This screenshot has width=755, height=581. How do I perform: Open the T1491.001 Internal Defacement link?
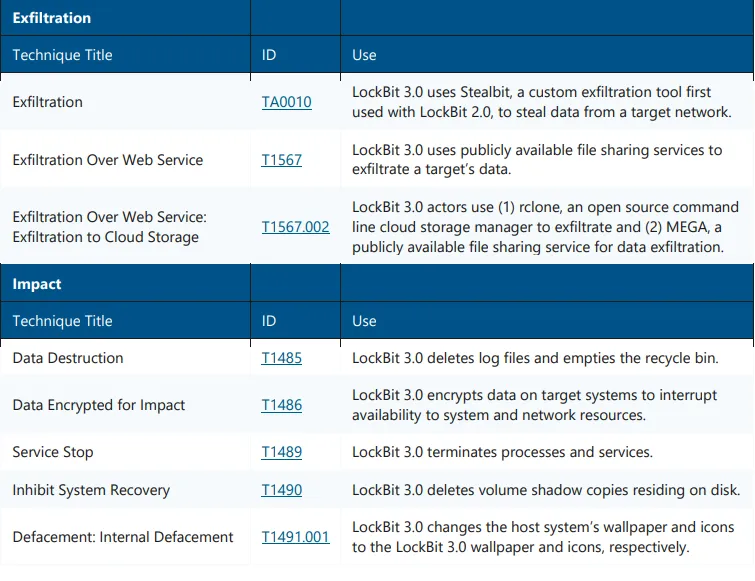tap(295, 537)
